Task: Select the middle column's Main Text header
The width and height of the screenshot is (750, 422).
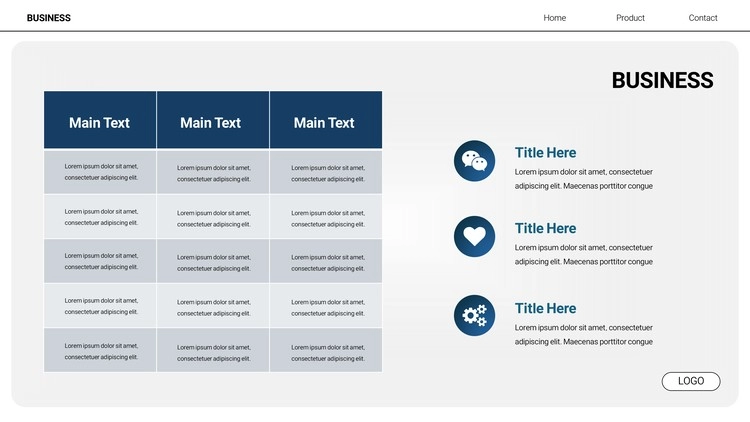Action: click(x=211, y=123)
